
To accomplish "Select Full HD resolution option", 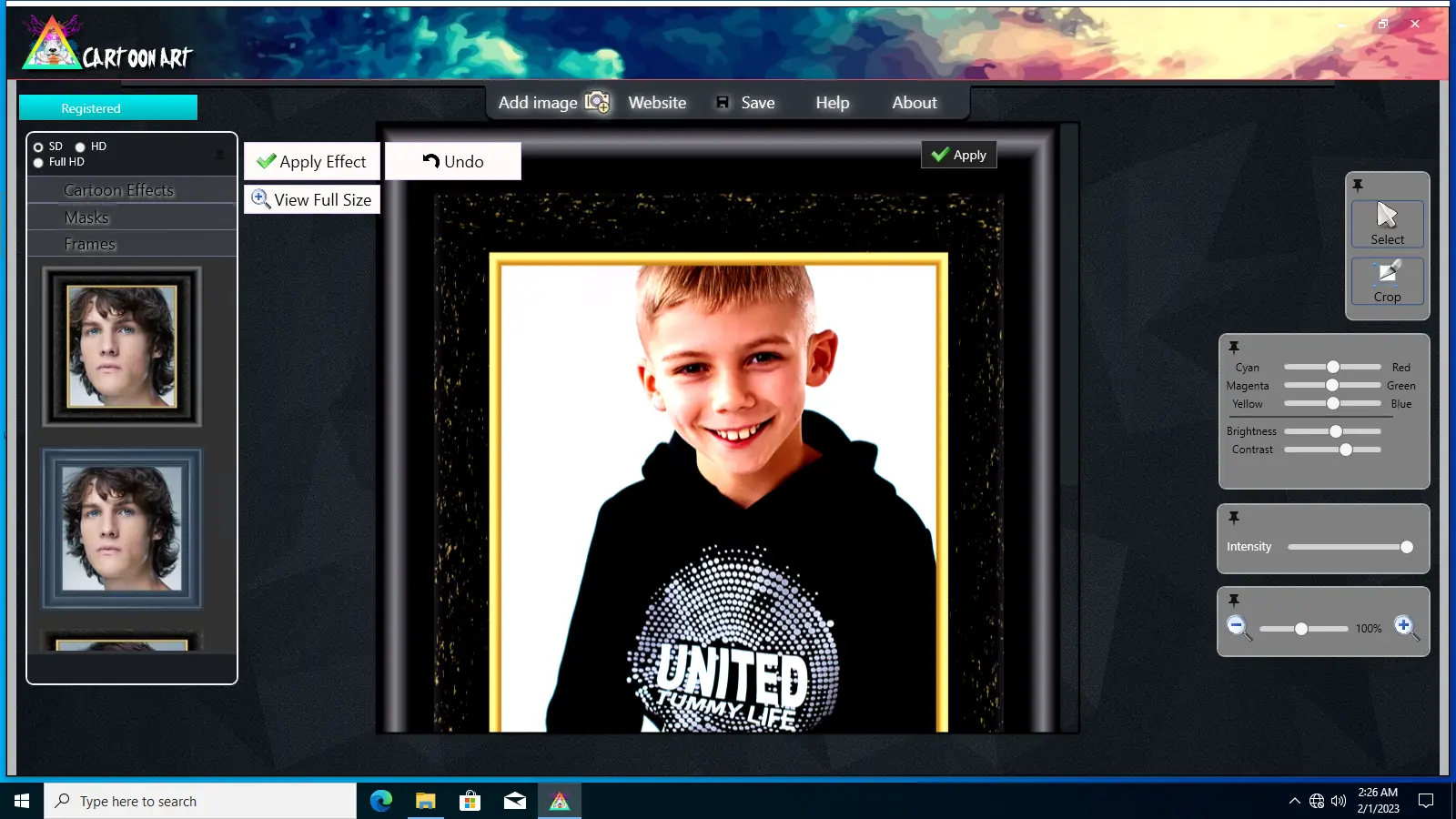I will (38, 163).
